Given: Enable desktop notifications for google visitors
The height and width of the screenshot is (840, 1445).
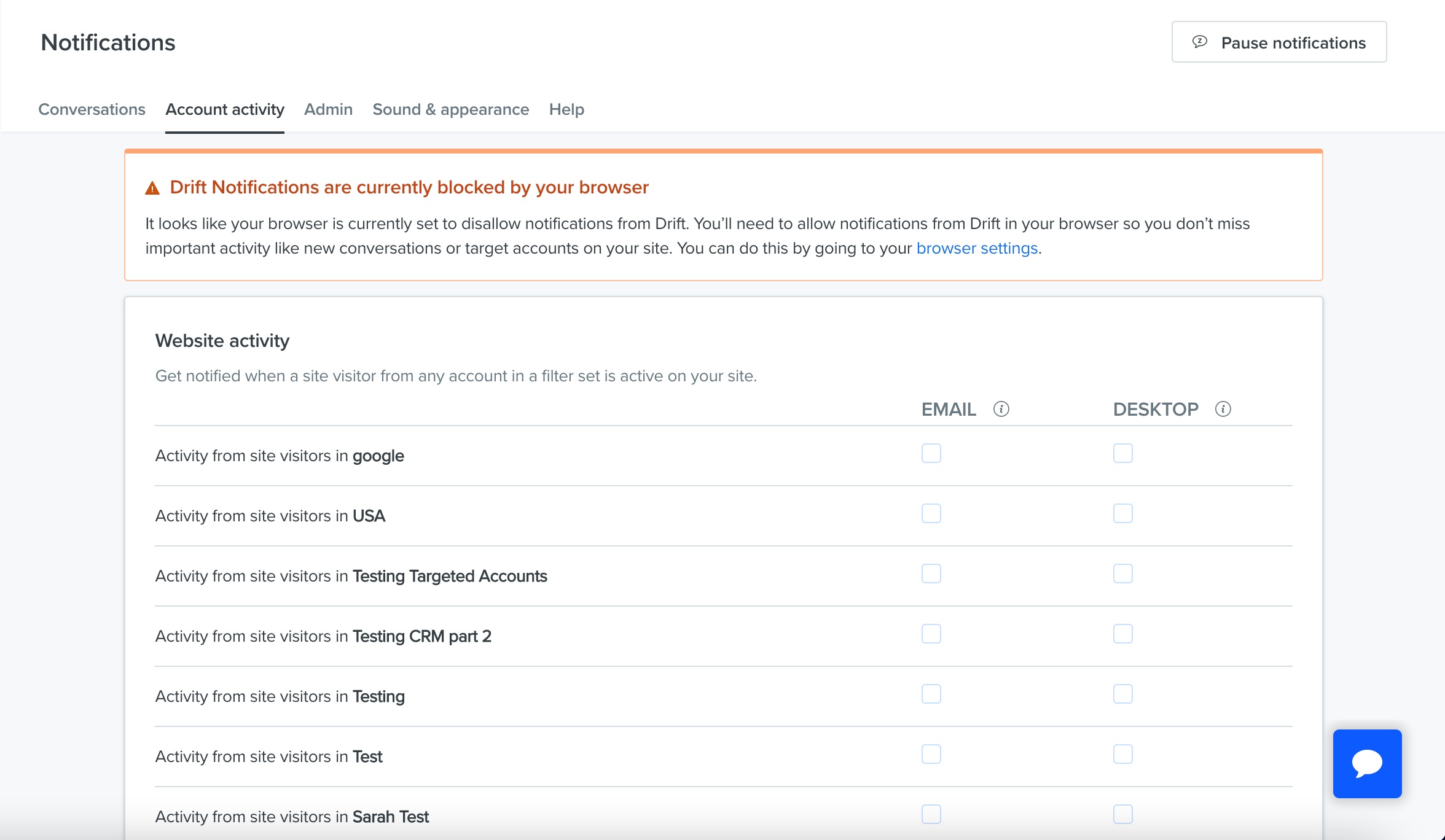Looking at the screenshot, I should tap(1123, 453).
